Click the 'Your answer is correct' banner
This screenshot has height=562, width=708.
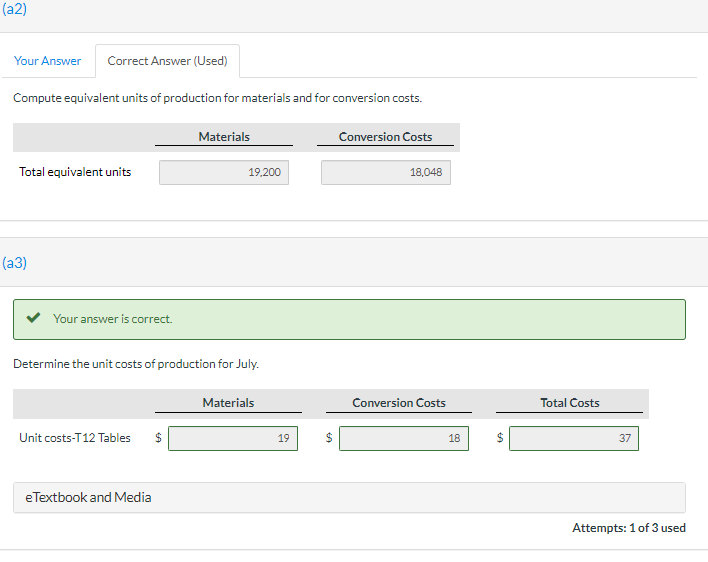point(349,319)
